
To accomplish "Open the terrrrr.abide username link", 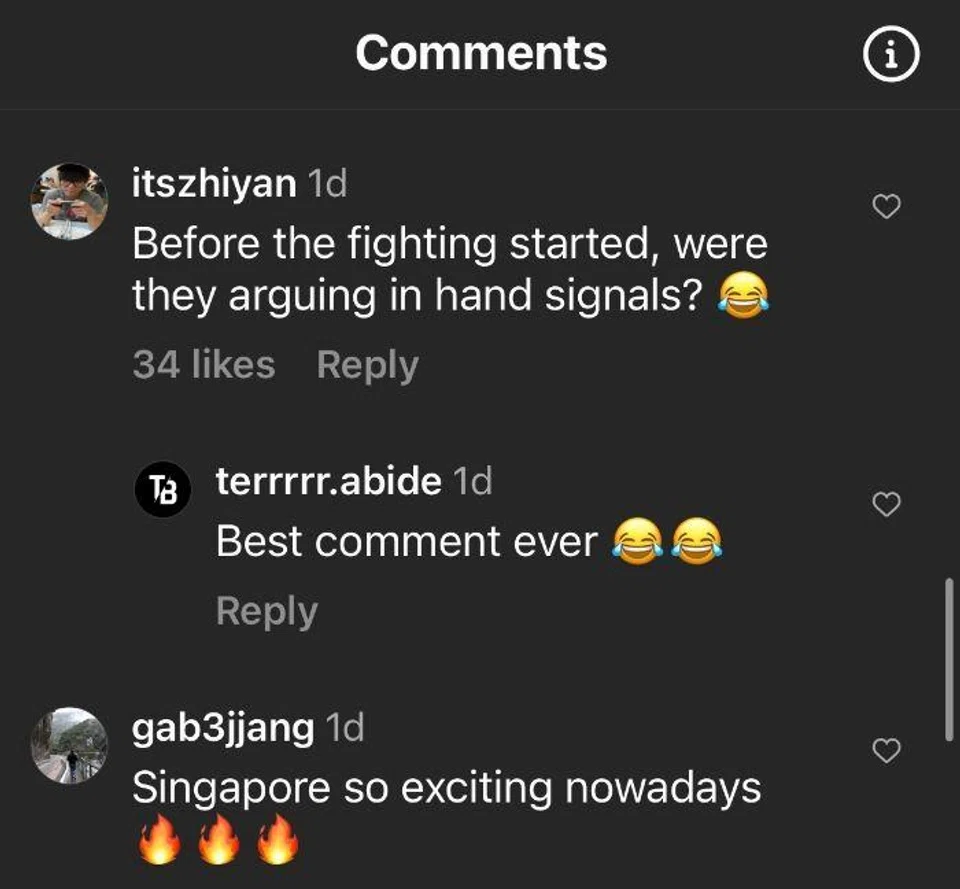I will click(329, 482).
